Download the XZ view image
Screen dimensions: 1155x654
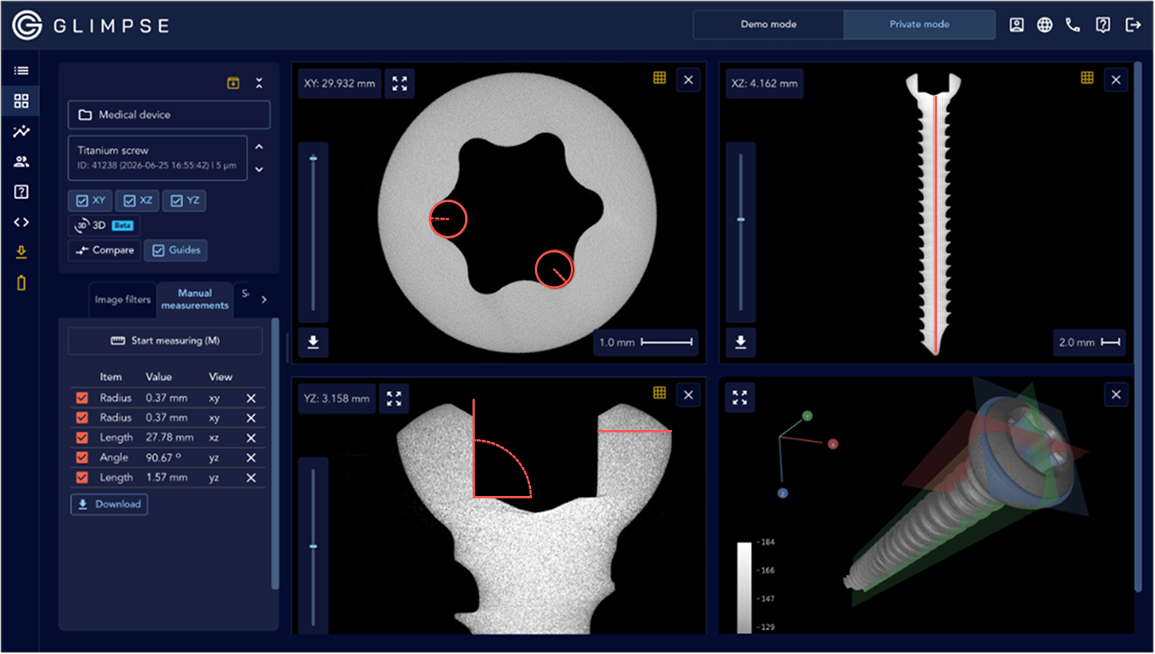(740, 342)
